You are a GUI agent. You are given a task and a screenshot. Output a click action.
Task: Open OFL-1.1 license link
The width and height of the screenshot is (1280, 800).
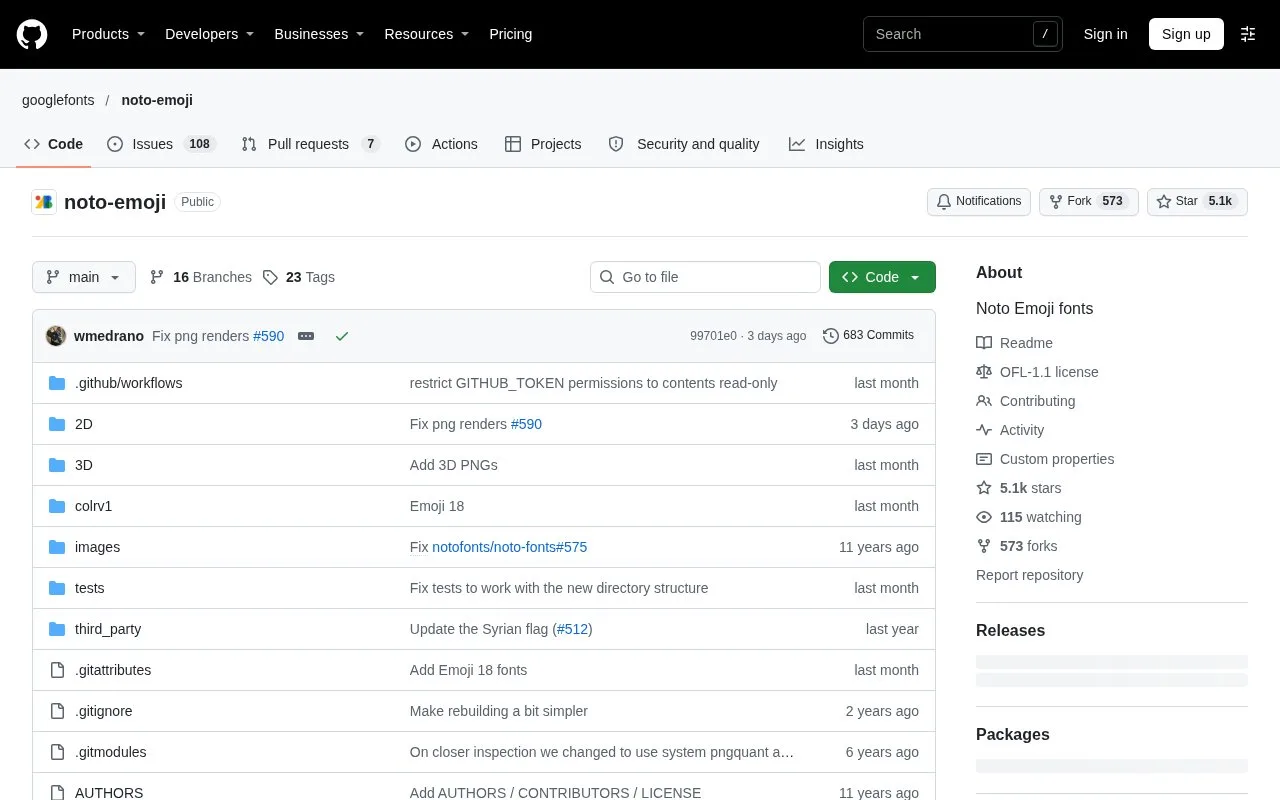click(x=1038, y=372)
